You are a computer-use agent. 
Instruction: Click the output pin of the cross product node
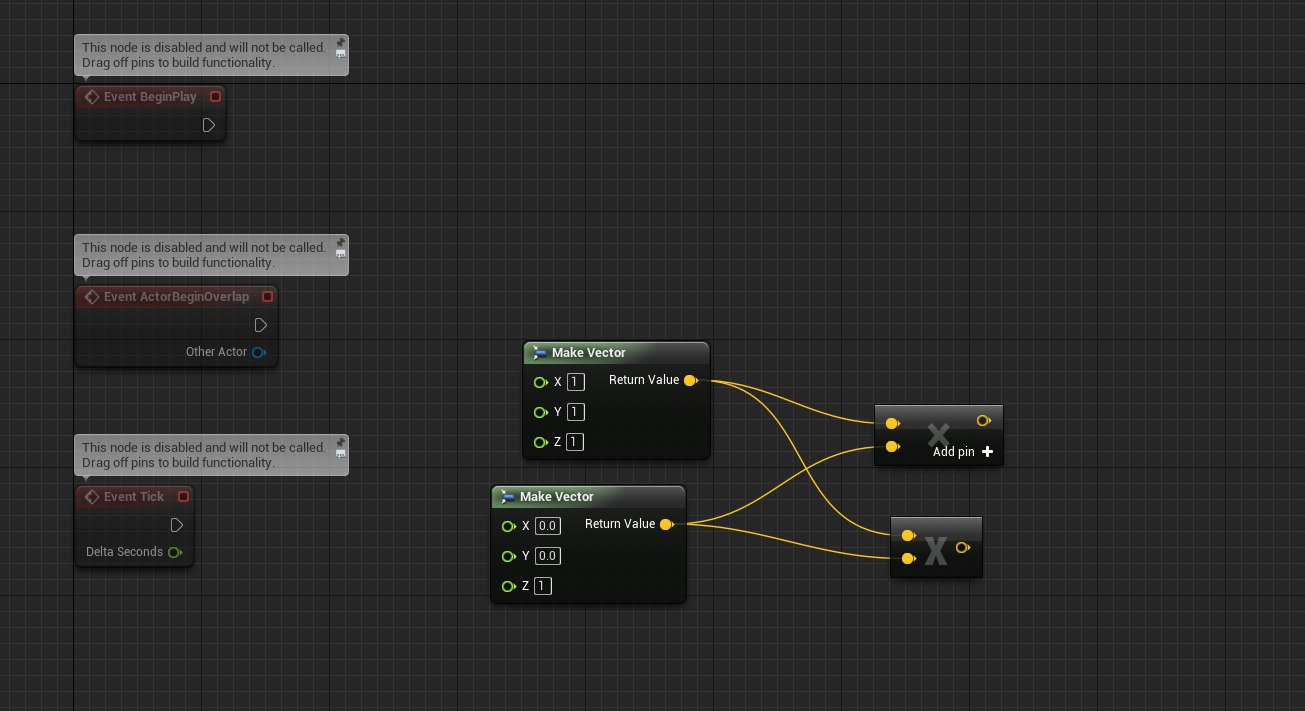click(963, 547)
